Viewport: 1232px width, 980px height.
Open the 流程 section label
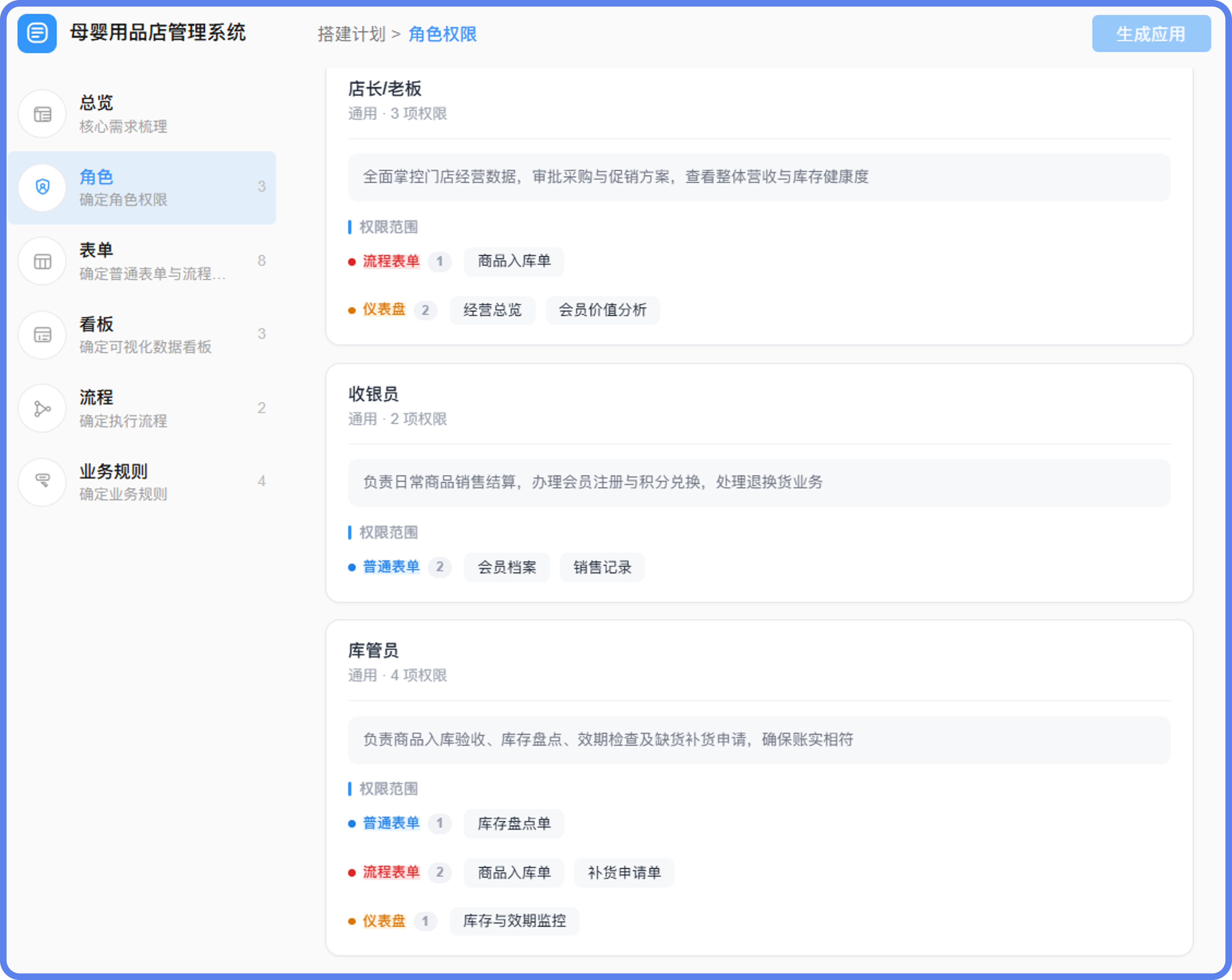coord(96,397)
